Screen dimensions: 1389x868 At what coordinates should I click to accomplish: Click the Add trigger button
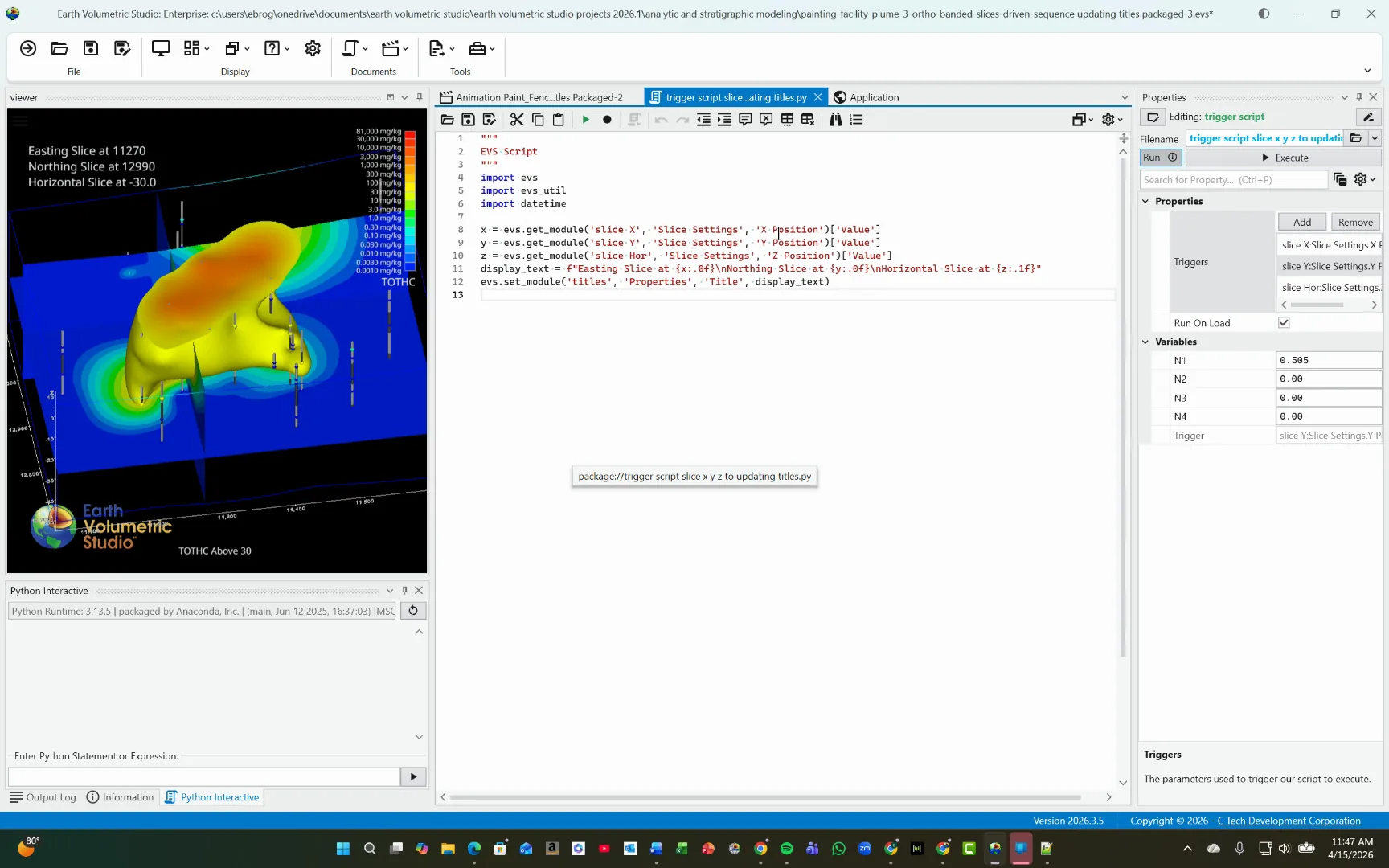1302,222
